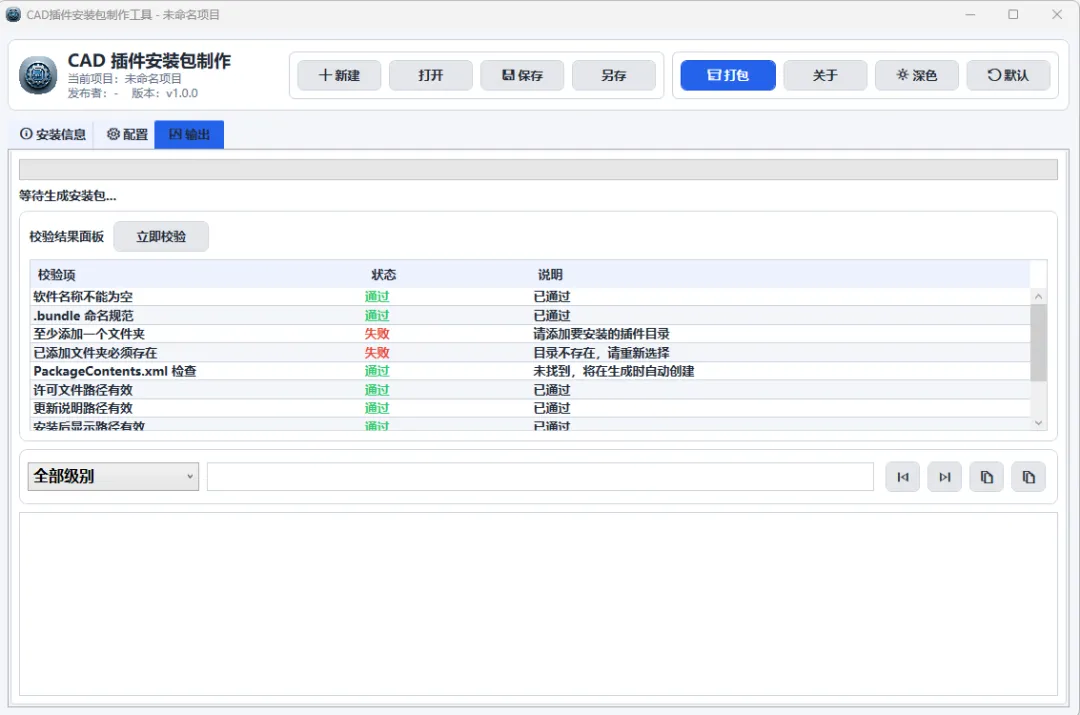Reset settings with the 默认 button

pos(1008,75)
